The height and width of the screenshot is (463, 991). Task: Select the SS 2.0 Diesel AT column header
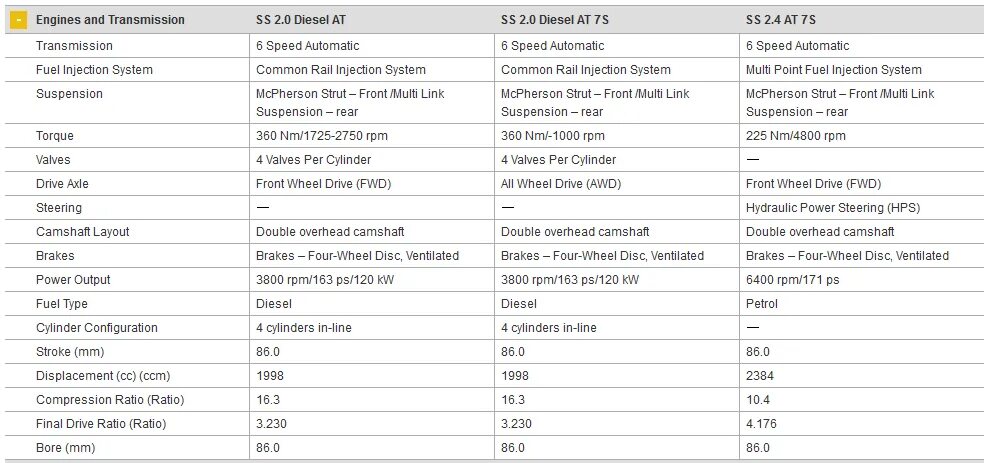[300, 20]
